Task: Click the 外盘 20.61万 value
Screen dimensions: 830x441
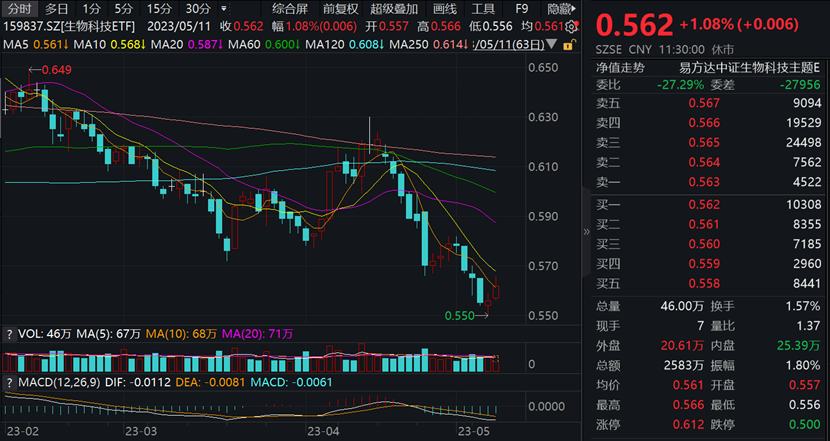Action: 682,346
